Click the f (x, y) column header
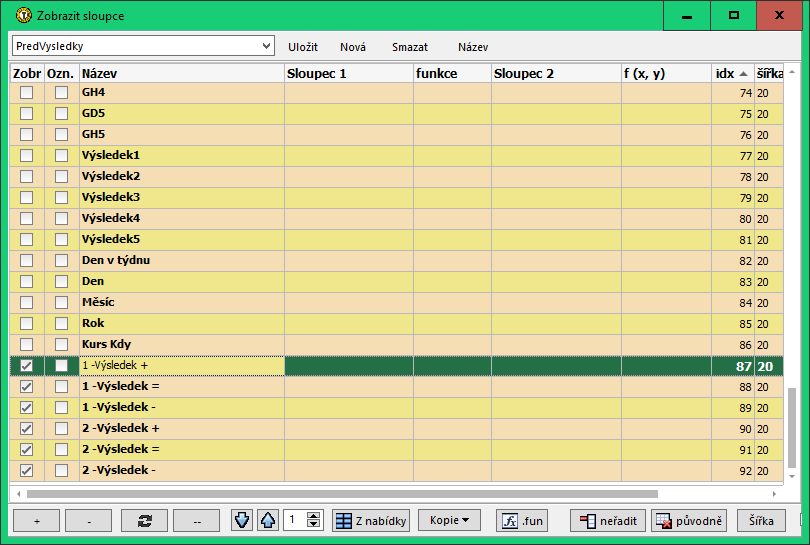 (666, 73)
